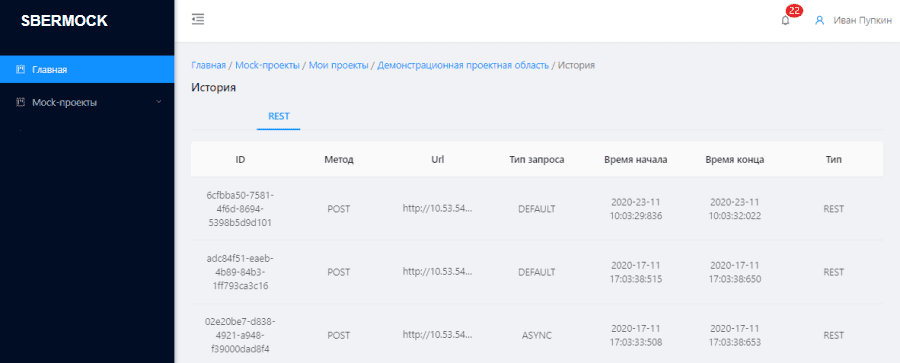Click the Метод column header
Image resolution: width=900 pixels, height=363 pixels.
pyautogui.click(x=339, y=160)
